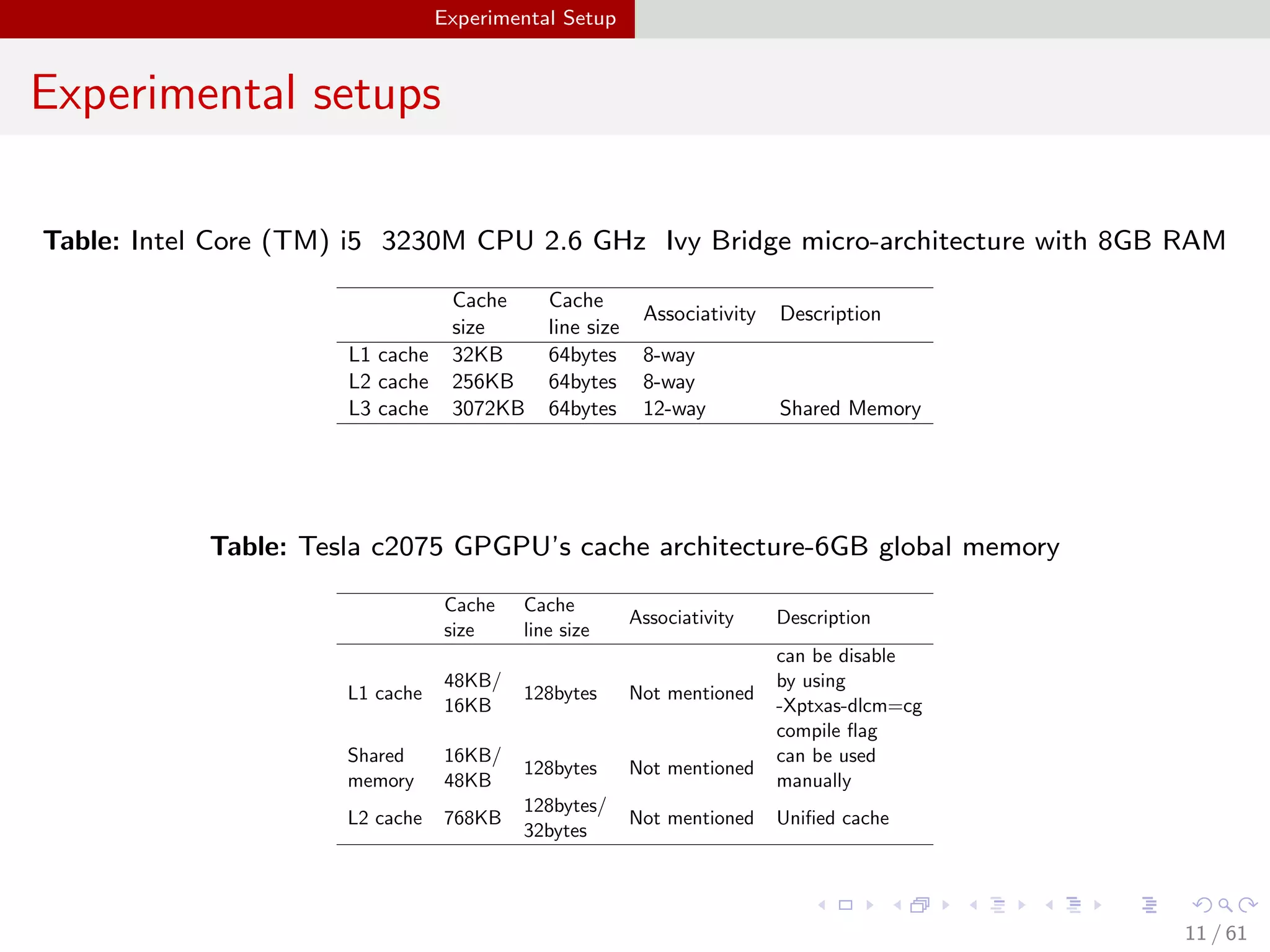Click the go-back curved arrow icon
1270x952 pixels.
click(x=1202, y=905)
